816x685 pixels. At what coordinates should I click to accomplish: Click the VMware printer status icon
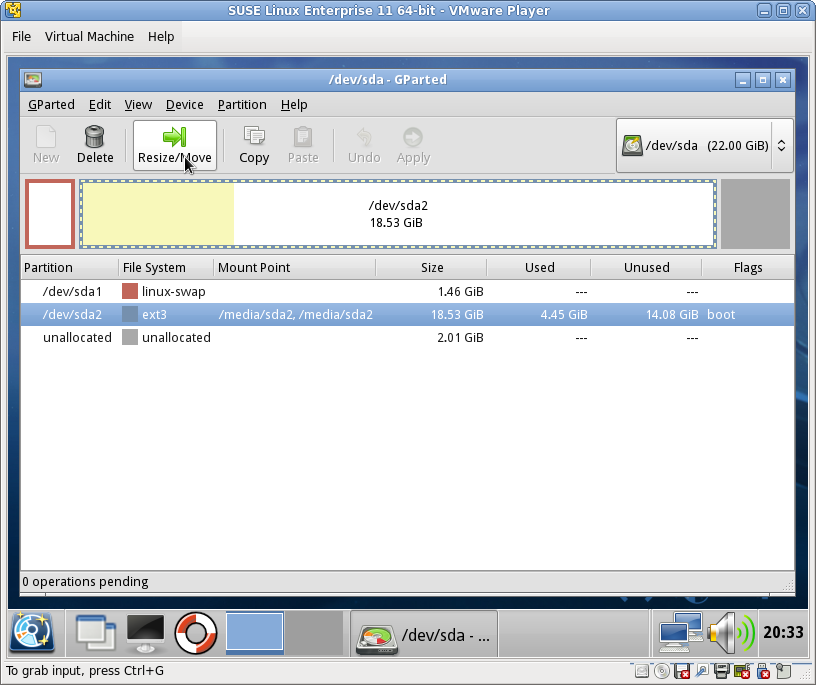pyautogui.click(x=721, y=671)
